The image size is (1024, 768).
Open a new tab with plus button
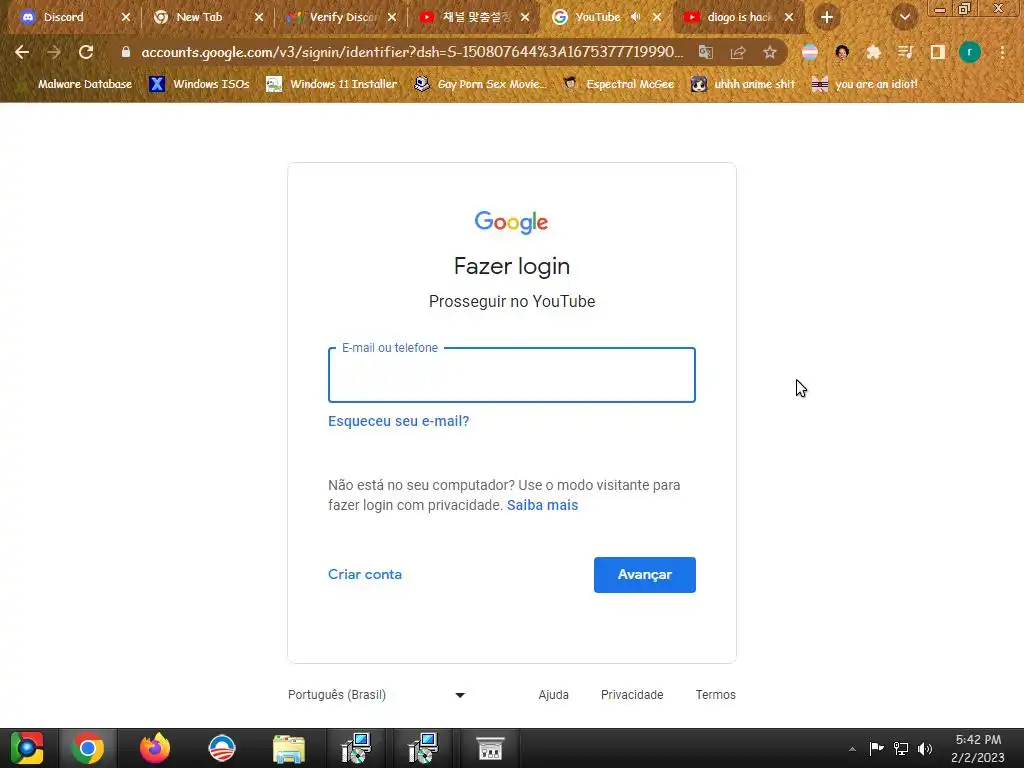pyautogui.click(x=827, y=18)
